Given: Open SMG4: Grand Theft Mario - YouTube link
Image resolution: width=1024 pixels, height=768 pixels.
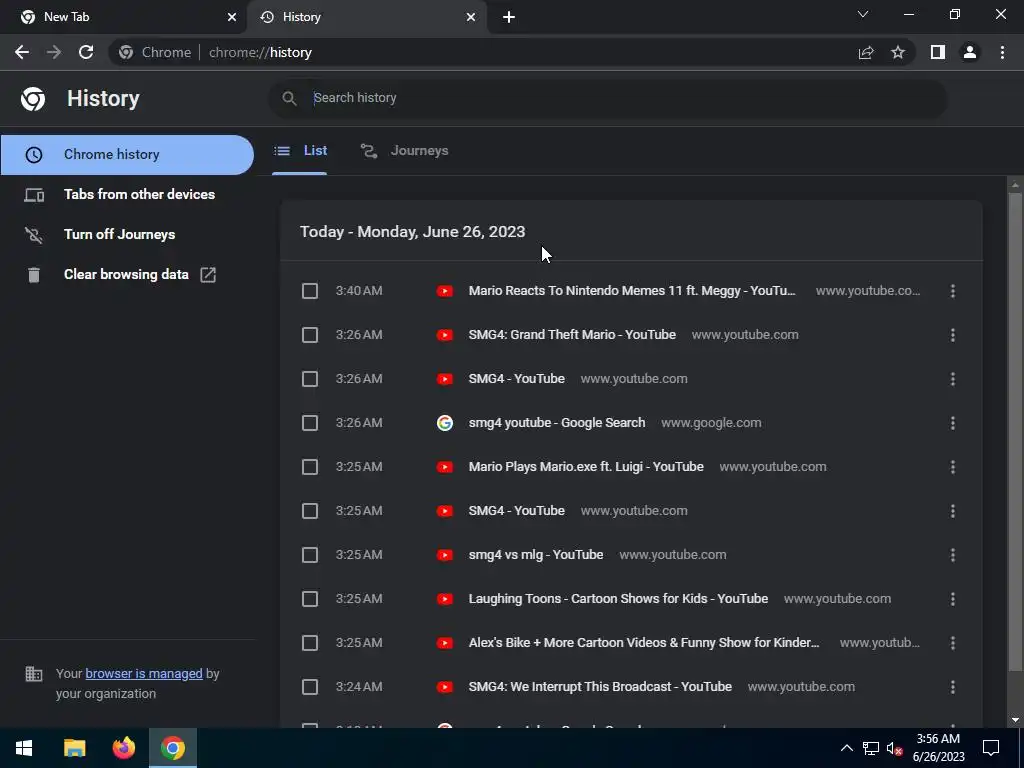Looking at the screenshot, I should [572, 334].
